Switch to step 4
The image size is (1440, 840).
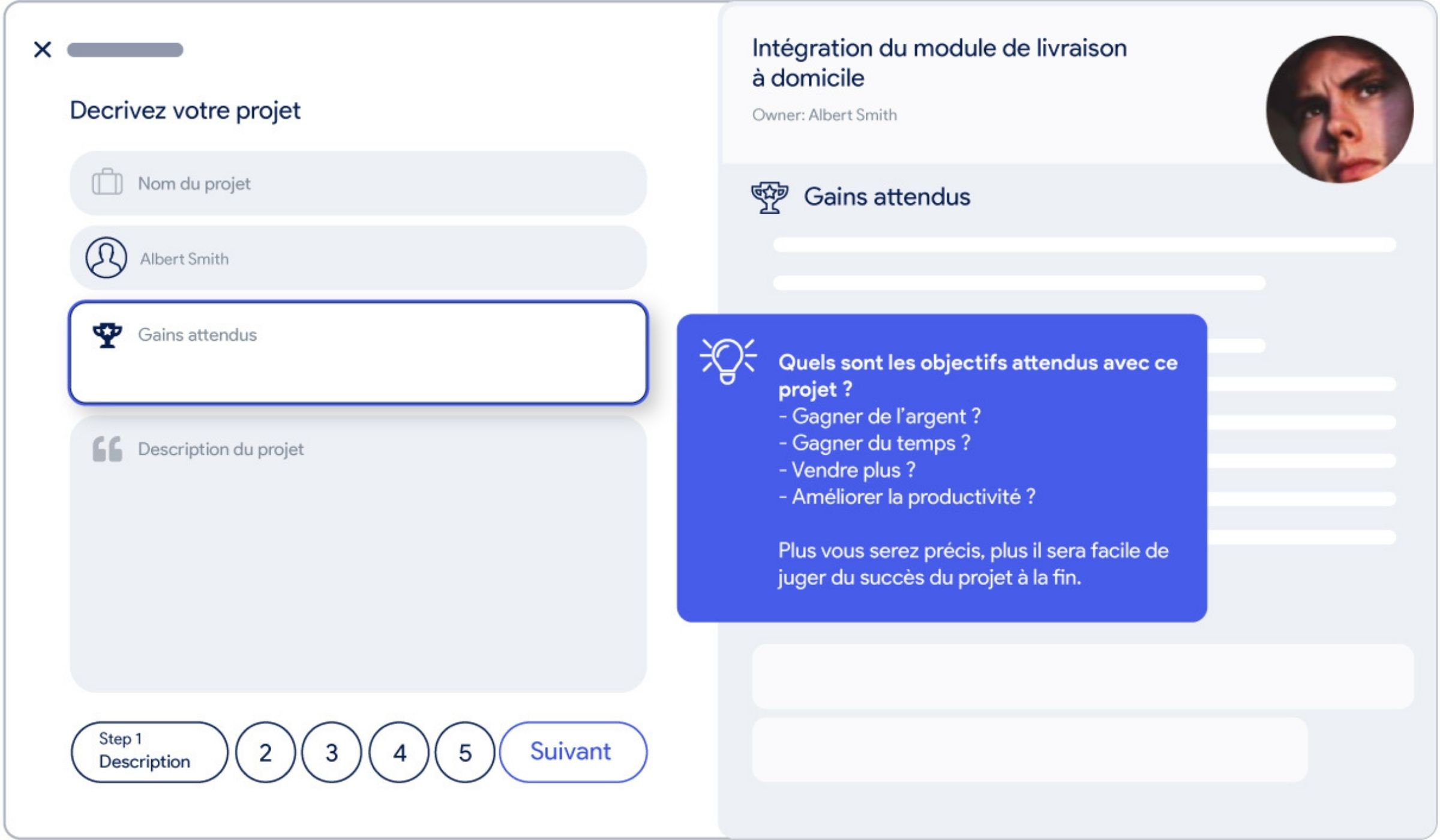tap(399, 752)
